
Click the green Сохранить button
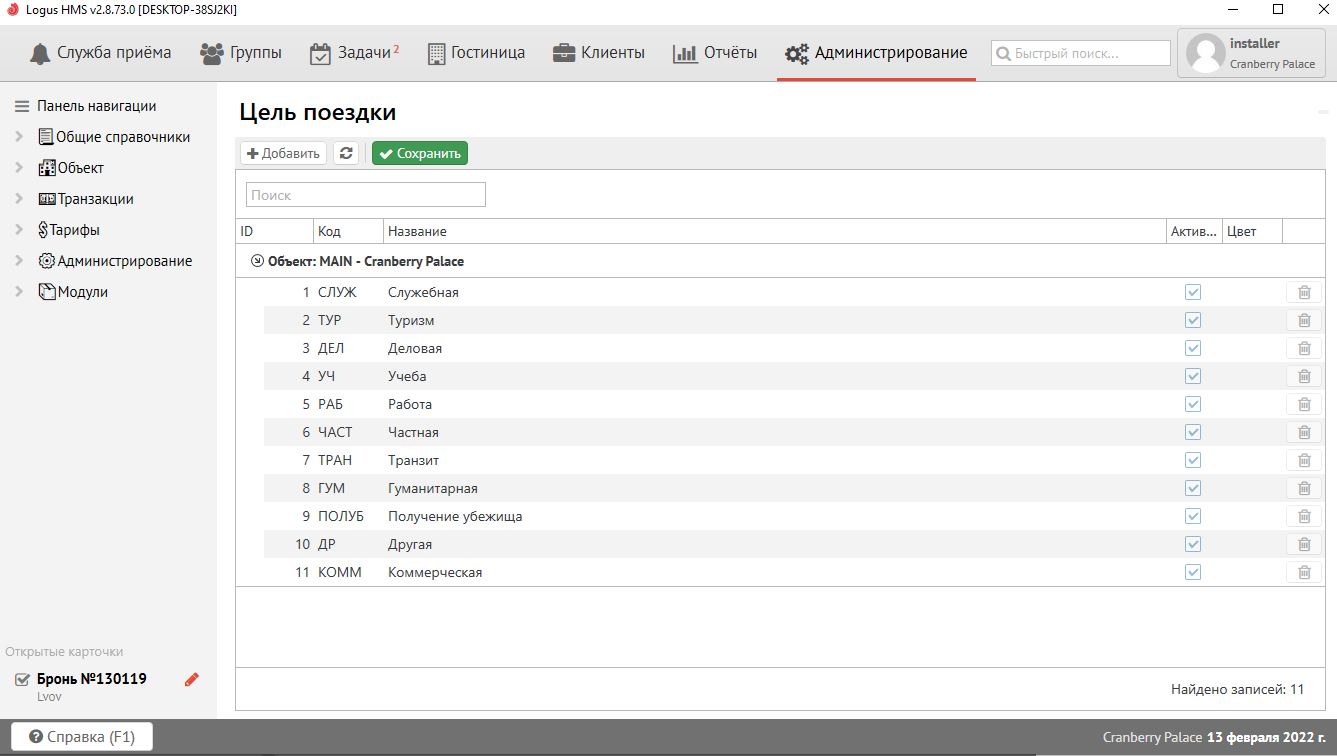pyautogui.click(x=420, y=153)
